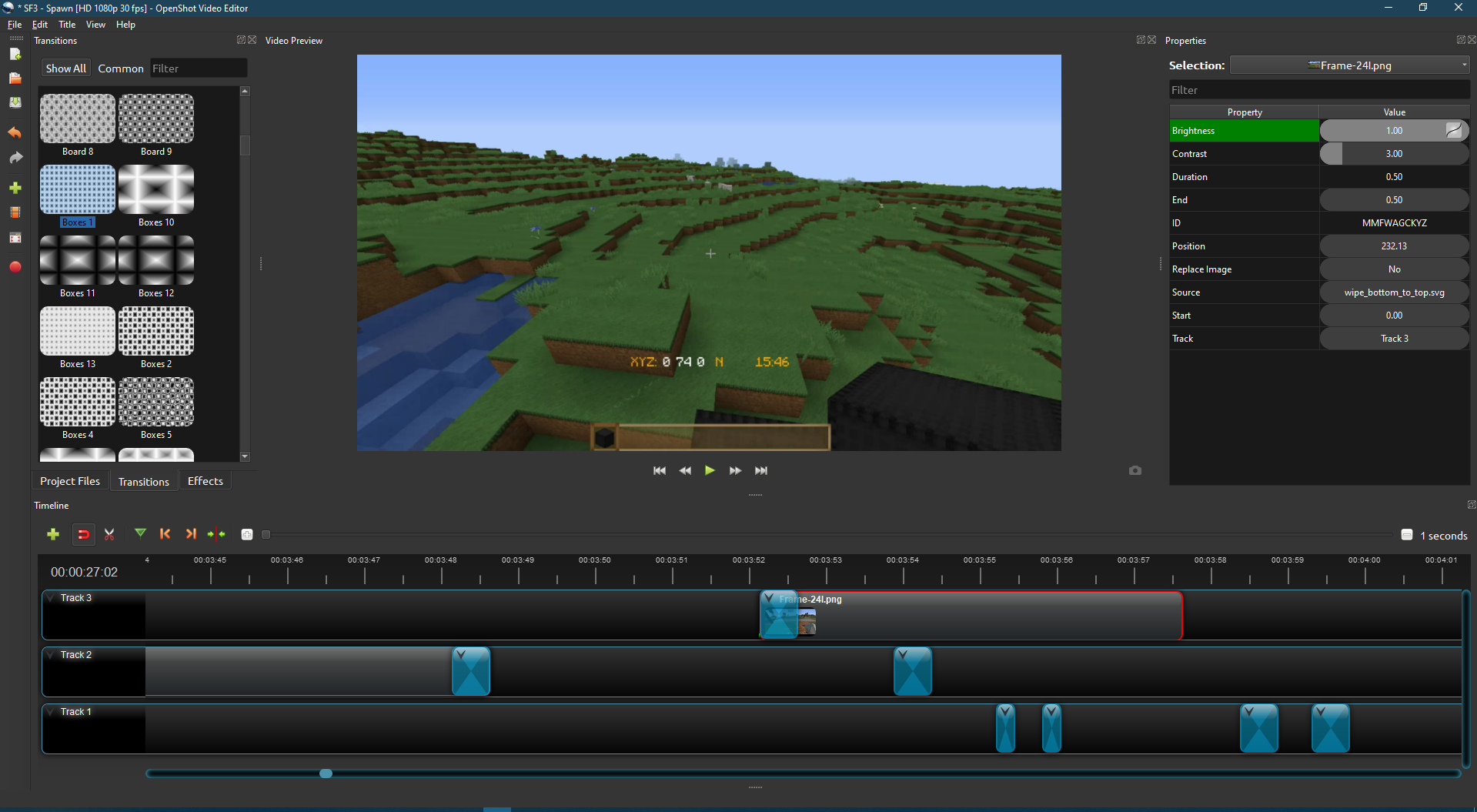Viewport: 1477px width, 812px height.
Task: Open the Help menu
Action: coord(125,25)
